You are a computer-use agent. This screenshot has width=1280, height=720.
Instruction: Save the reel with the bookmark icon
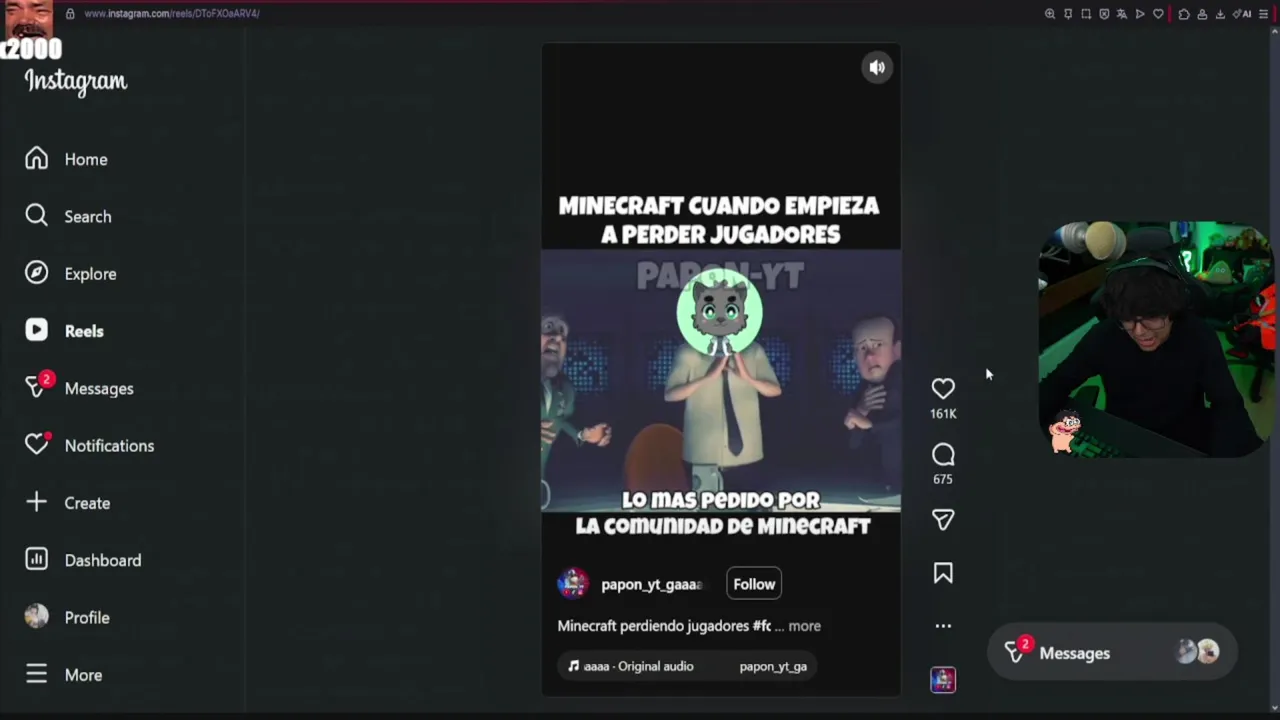point(943,573)
